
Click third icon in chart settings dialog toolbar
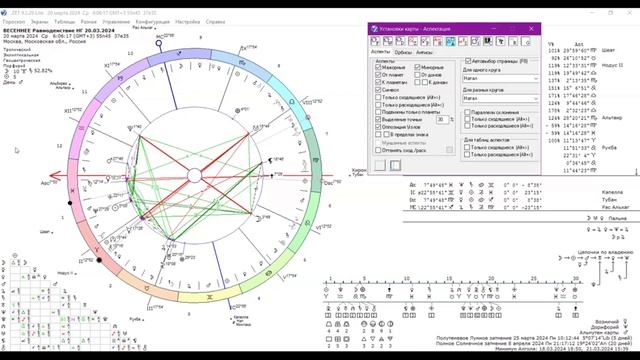point(400,41)
